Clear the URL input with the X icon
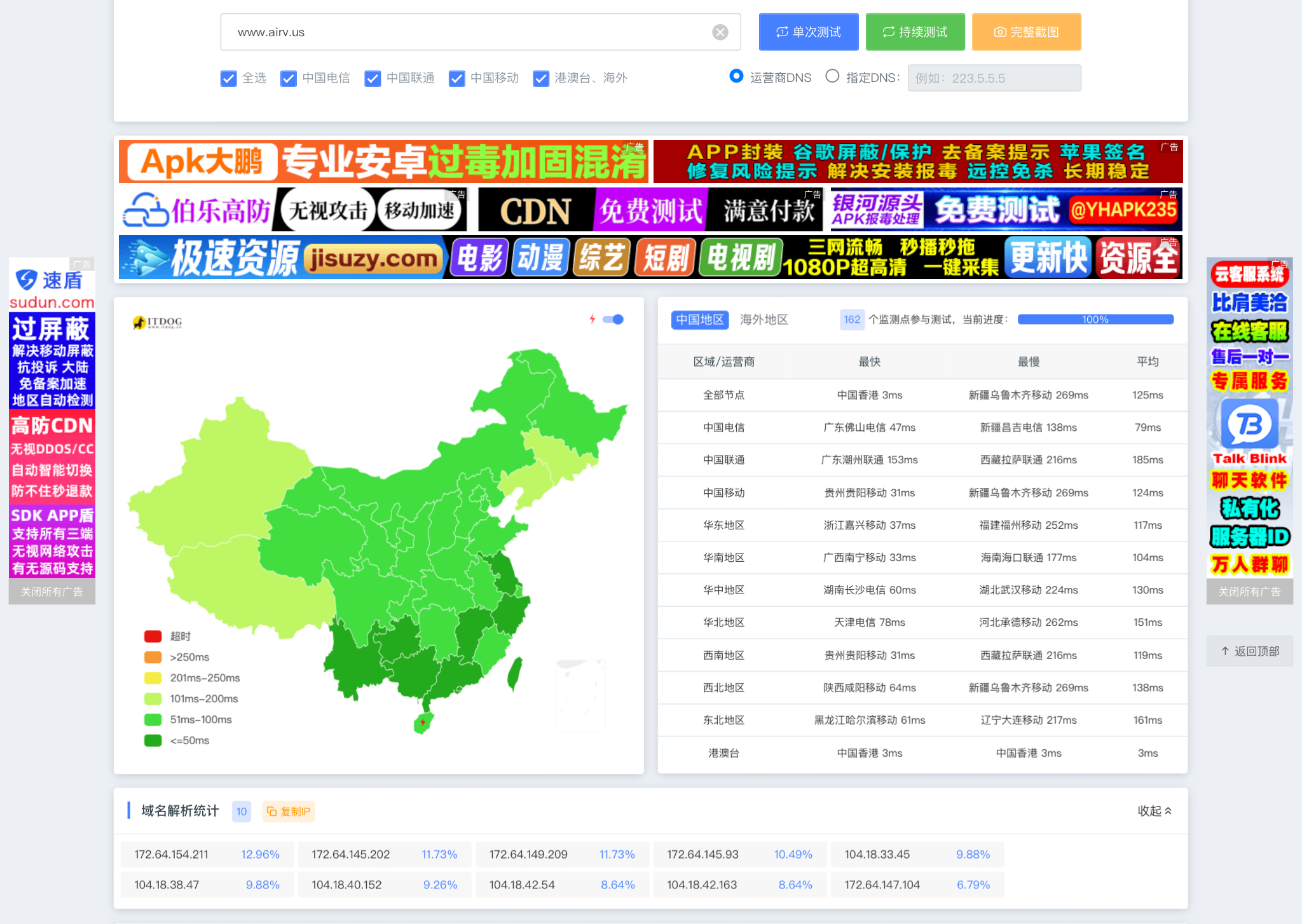Viewport: 1302px width, 924px height. tap(720, 32)
